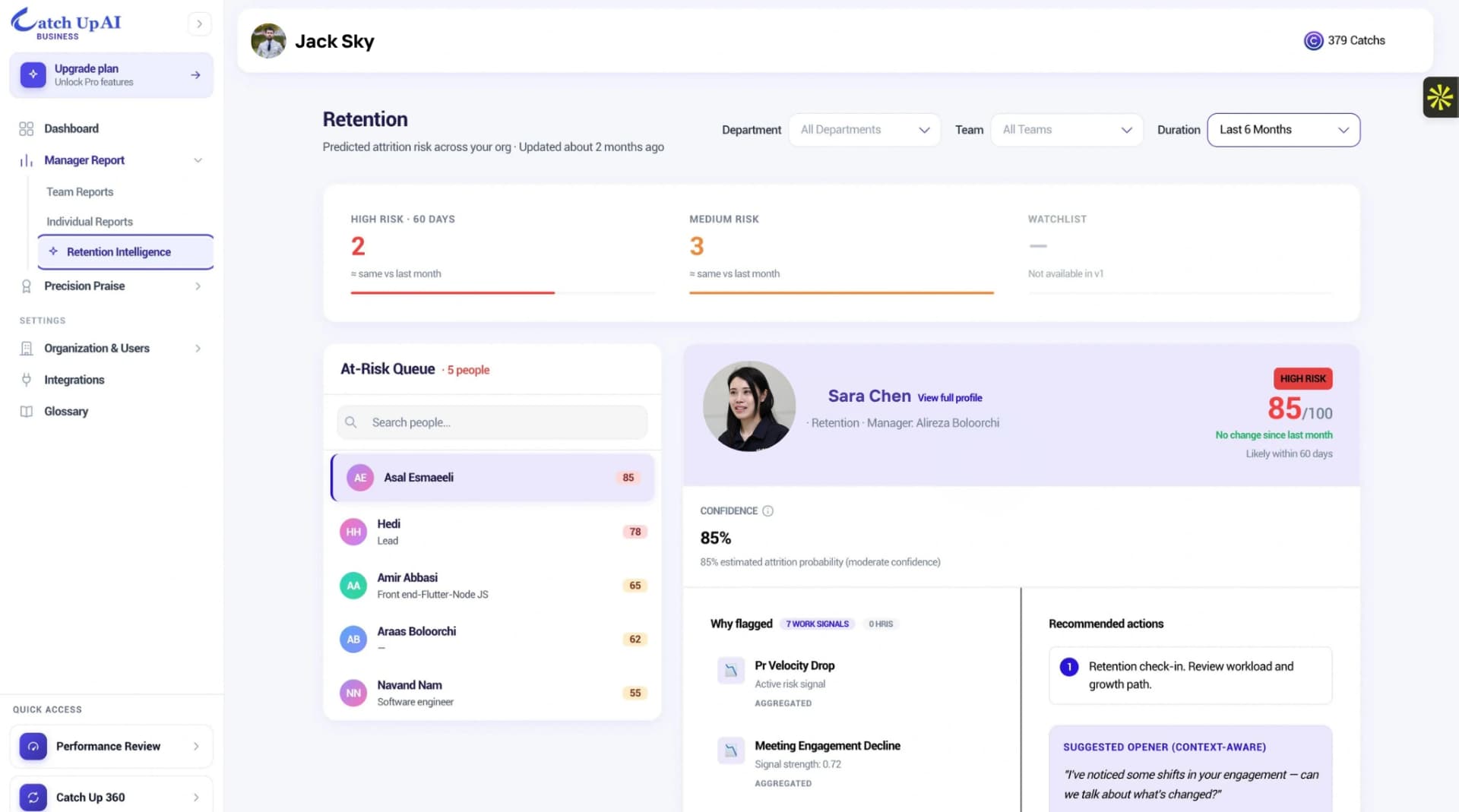Click the AA avatar circle
The height and width of the screenshot is (812, 1459).
tap(353, 586)
